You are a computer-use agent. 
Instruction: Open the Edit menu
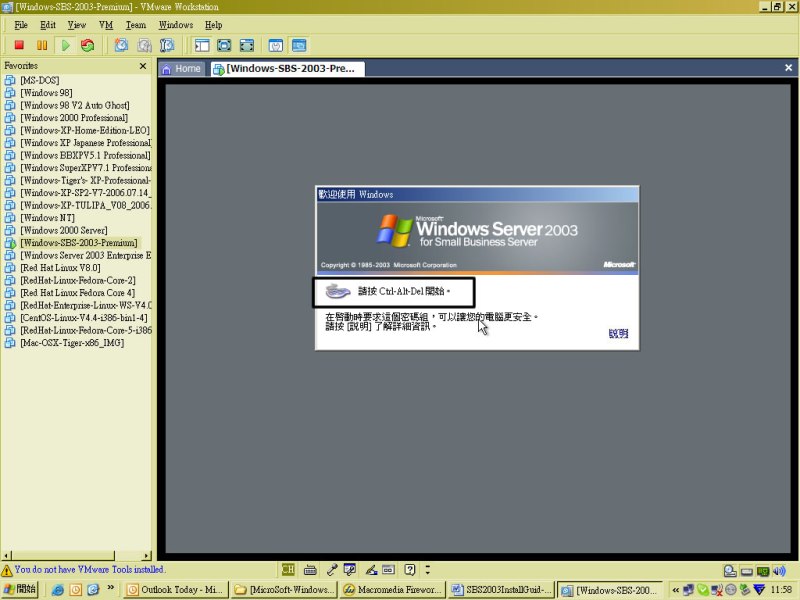48,25
